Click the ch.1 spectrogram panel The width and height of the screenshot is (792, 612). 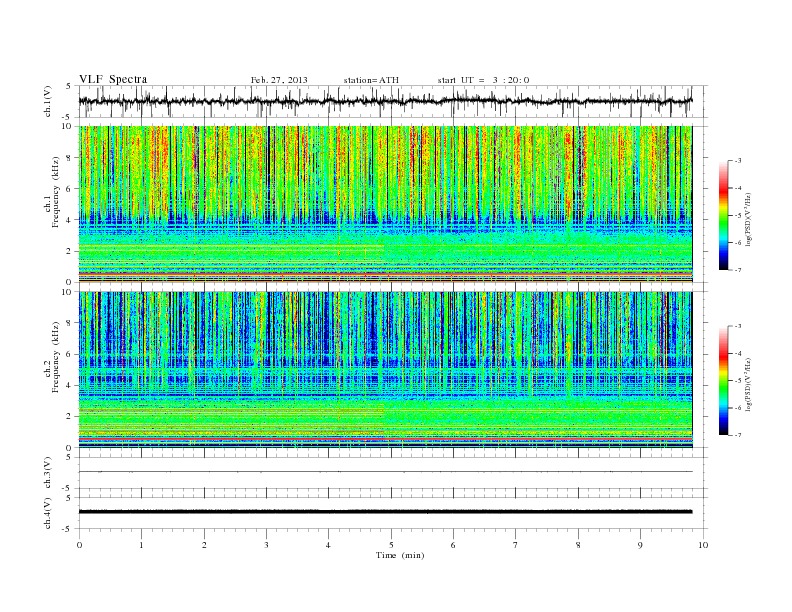click(385, 204)
